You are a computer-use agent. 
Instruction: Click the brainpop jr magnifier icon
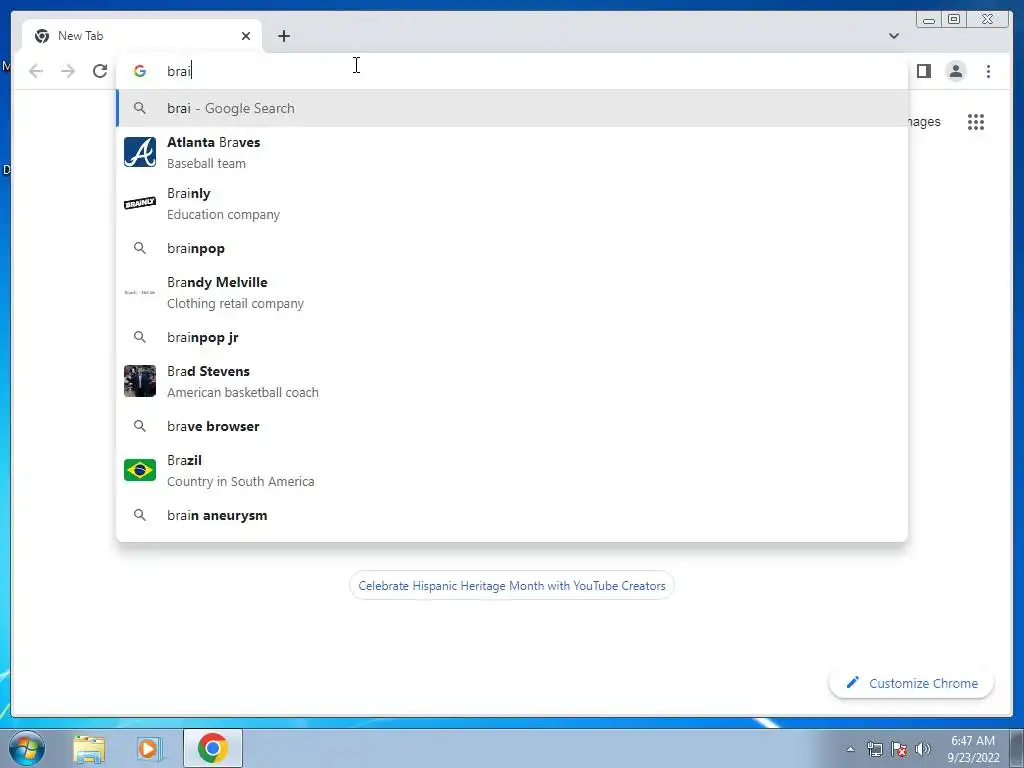pyautogui.click(x=140, y=337)
